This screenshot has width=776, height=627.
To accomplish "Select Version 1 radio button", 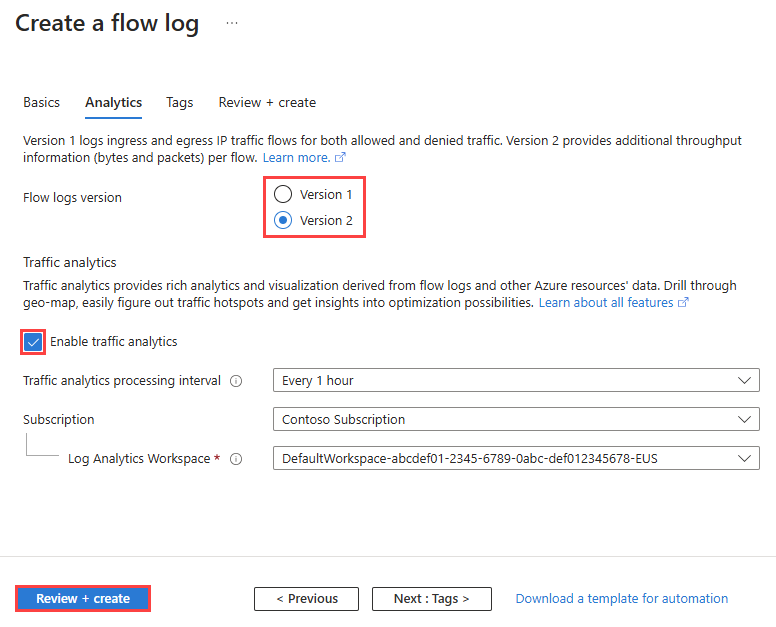I will point(283,194).
